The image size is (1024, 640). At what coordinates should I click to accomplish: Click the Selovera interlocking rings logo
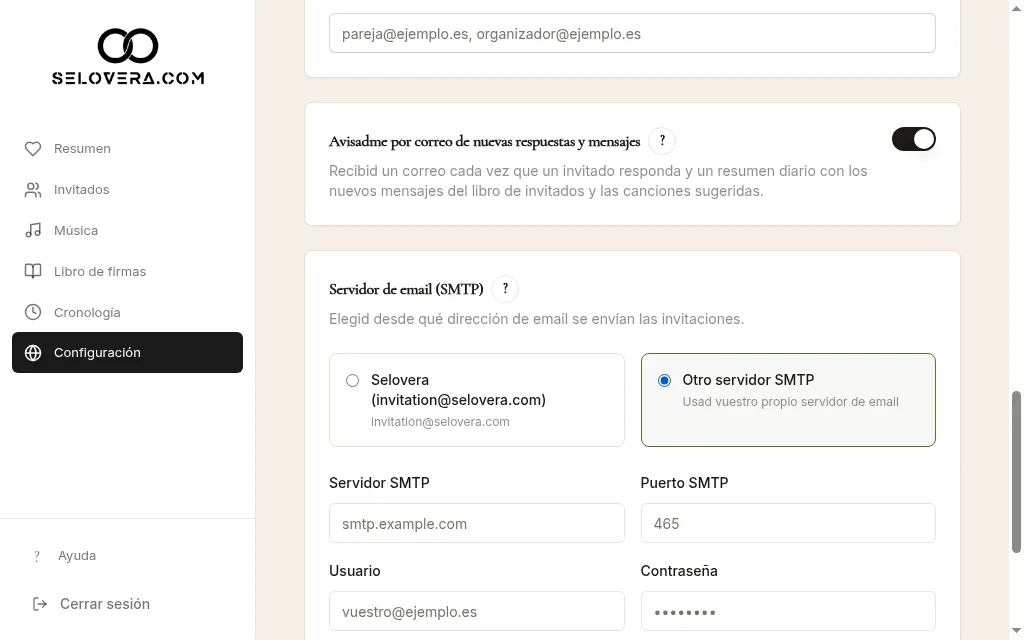point(128,46)
